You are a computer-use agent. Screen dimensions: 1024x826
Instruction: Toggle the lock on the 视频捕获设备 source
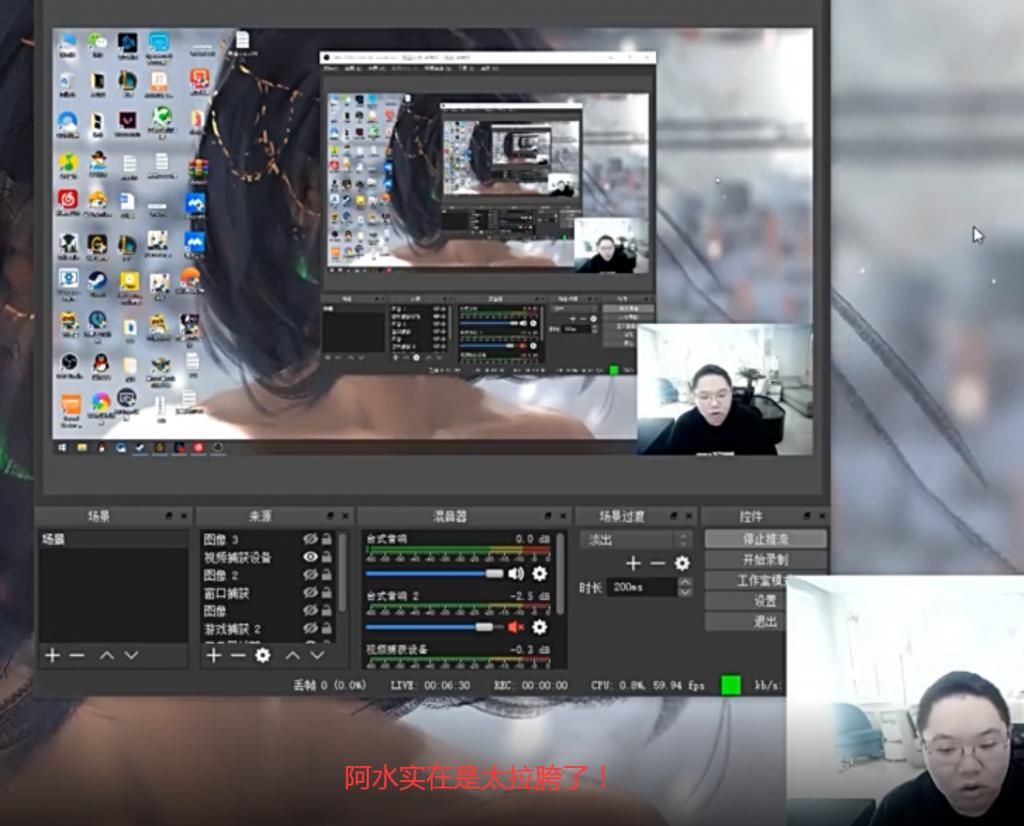point(327,556)
